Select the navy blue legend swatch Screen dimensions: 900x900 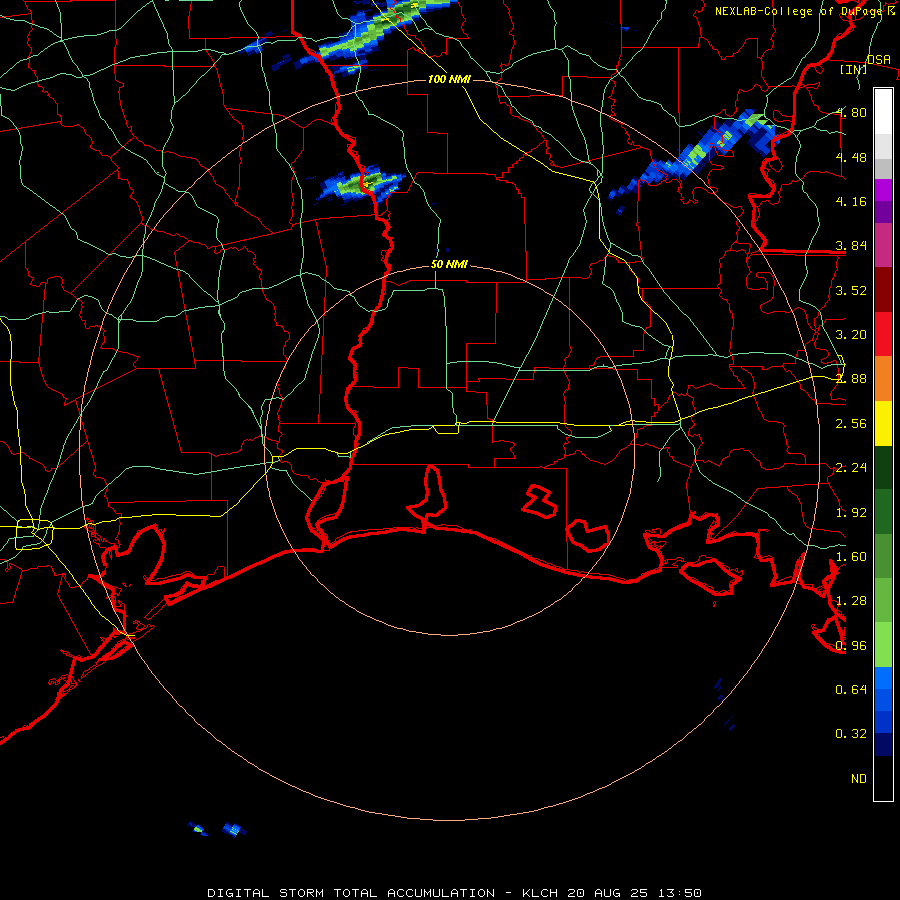(883, 744)
